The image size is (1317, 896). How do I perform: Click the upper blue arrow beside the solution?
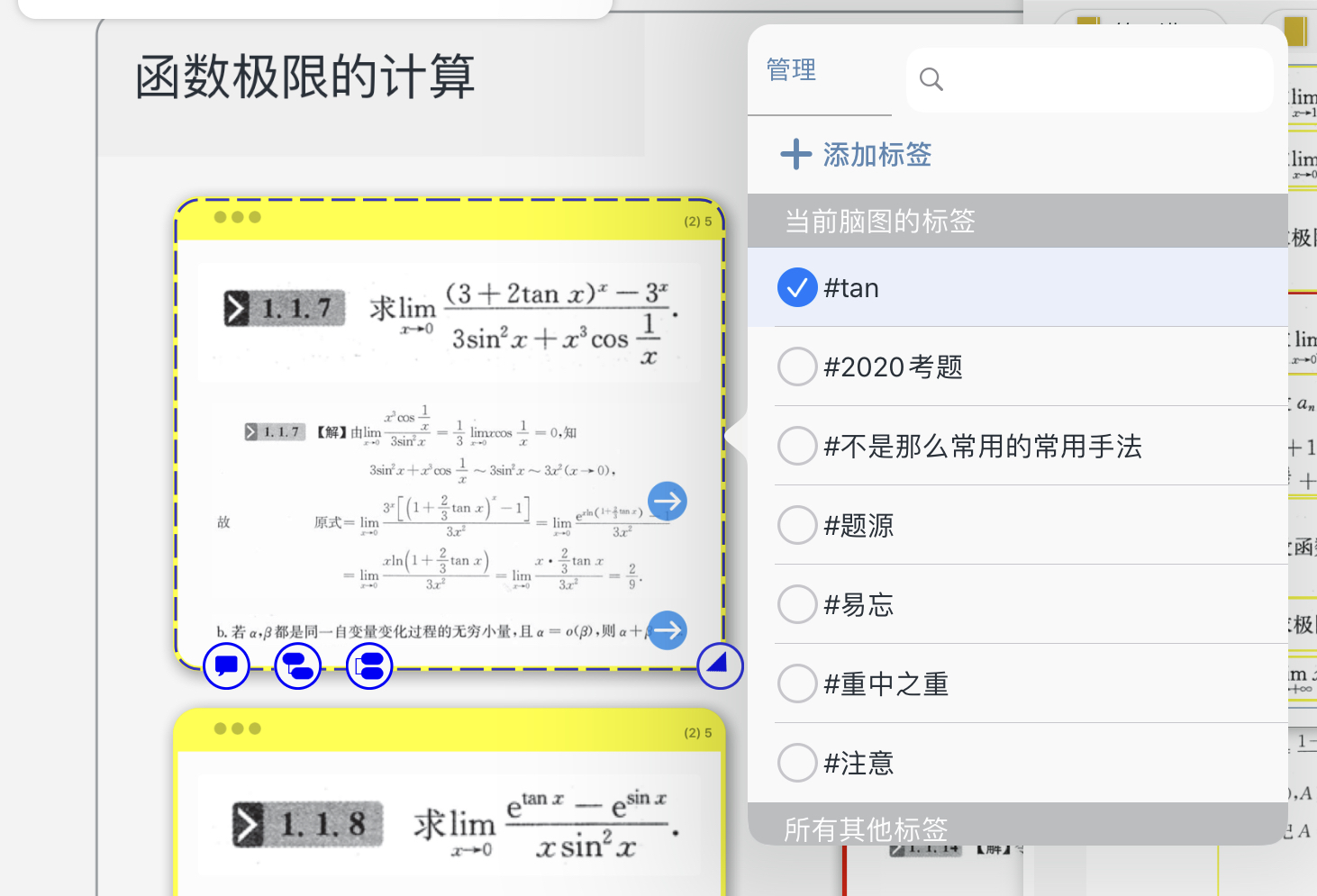pyautogui.click(x=668, y=501)
